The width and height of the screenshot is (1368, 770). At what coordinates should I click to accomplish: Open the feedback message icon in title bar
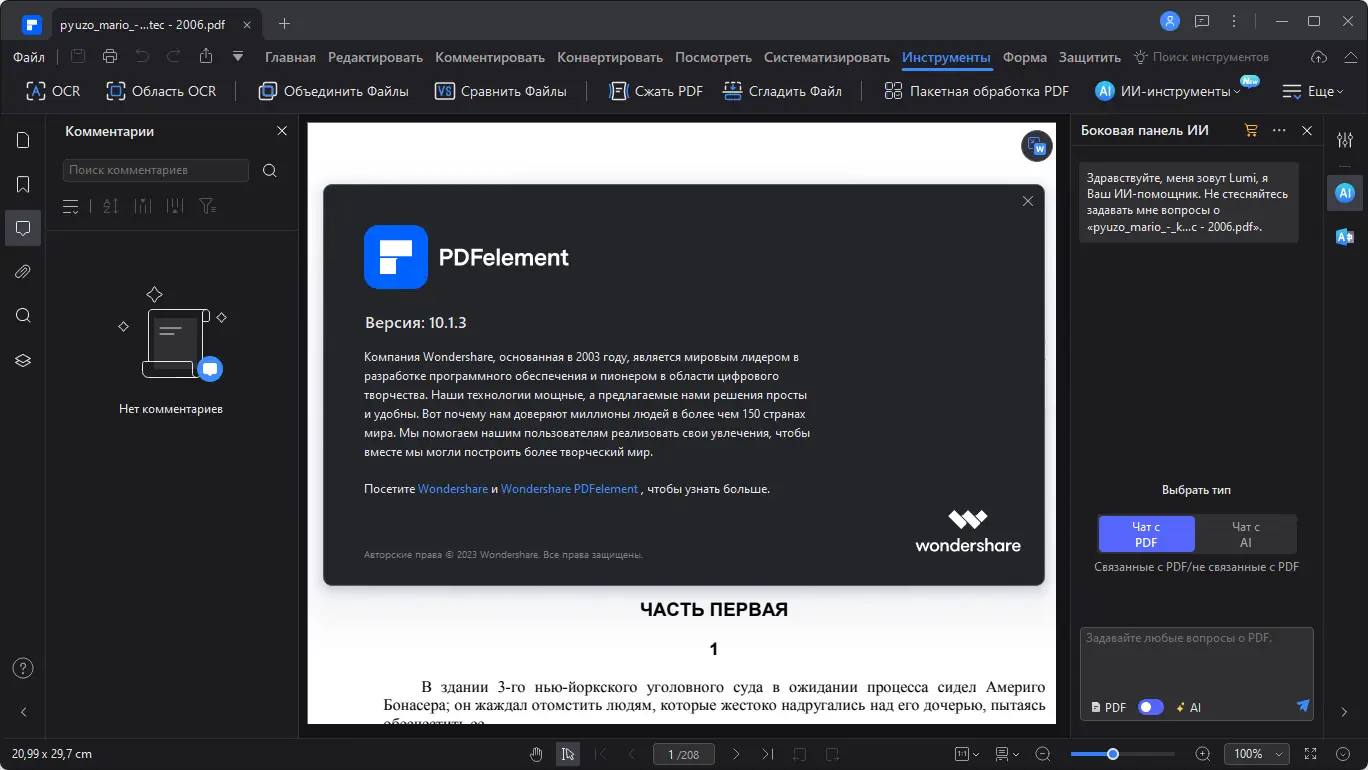pos(1202,21)
